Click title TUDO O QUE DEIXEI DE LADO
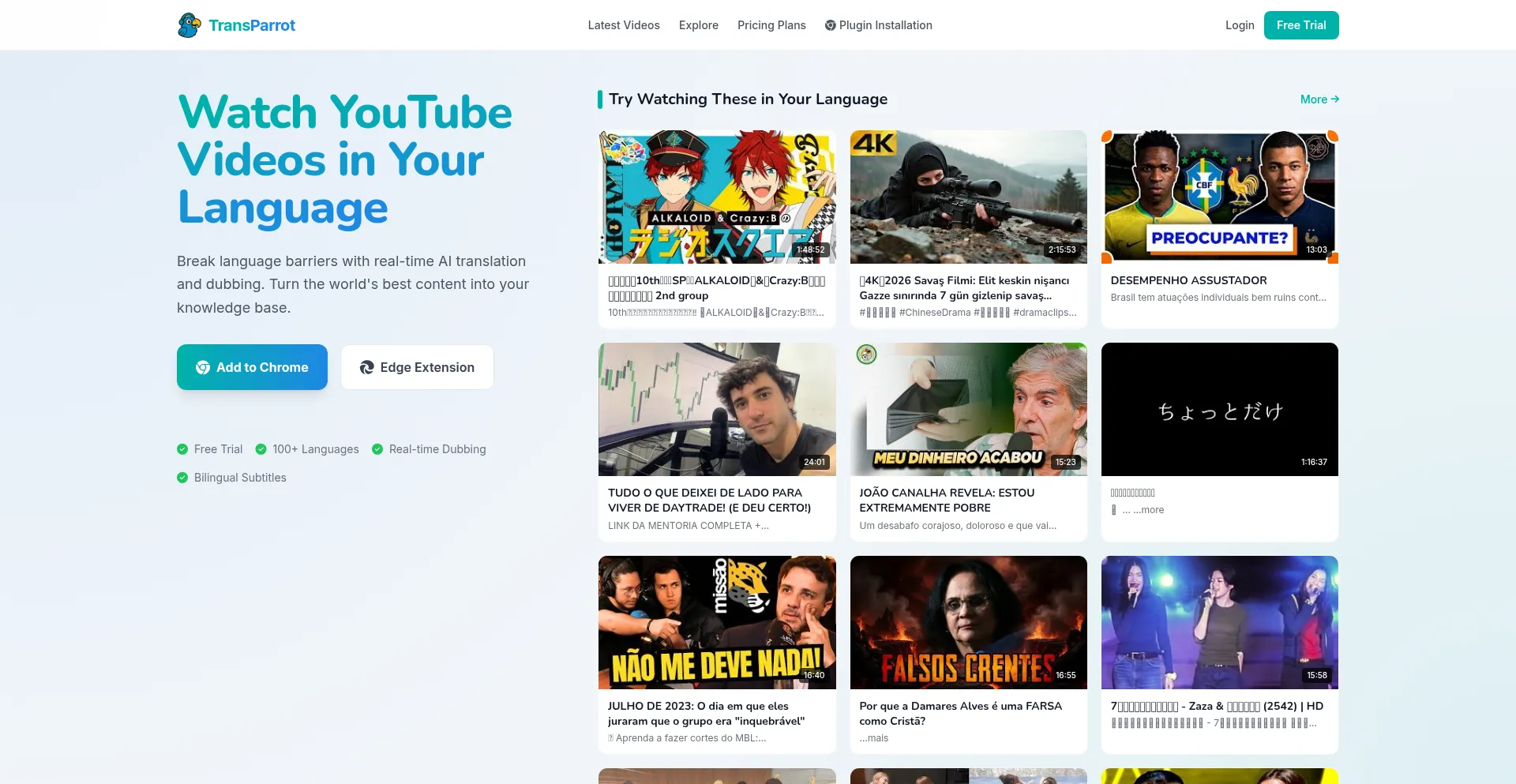Image resolution: width=1516 pixels, height=784 pixels. point(709,501)
